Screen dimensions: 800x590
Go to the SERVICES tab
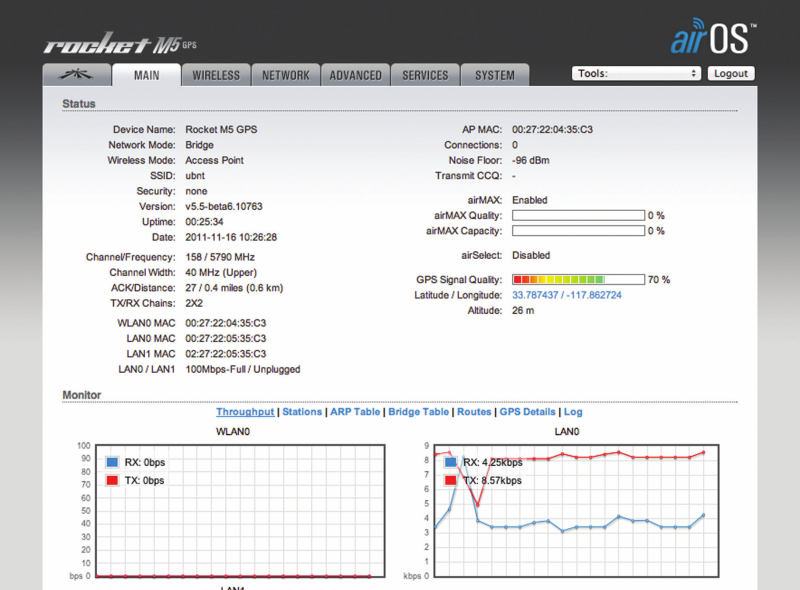425,75
